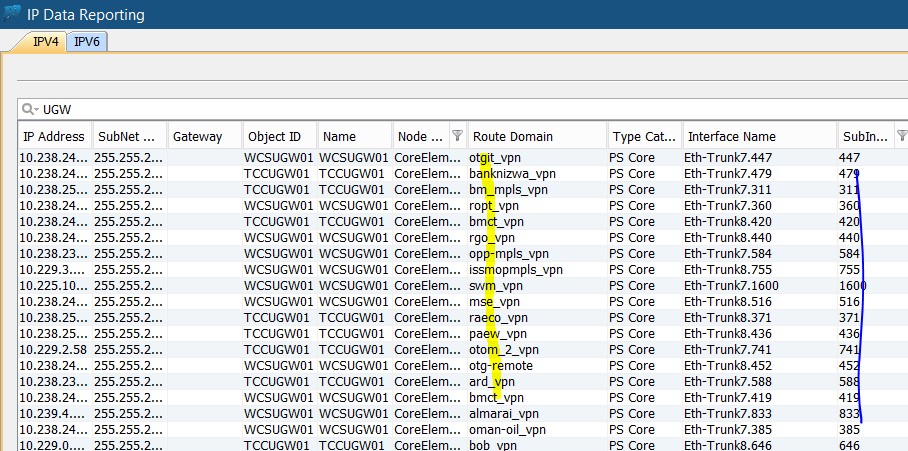
Task: Select the otgit_vpn route domain row
Action: point(495,158)
